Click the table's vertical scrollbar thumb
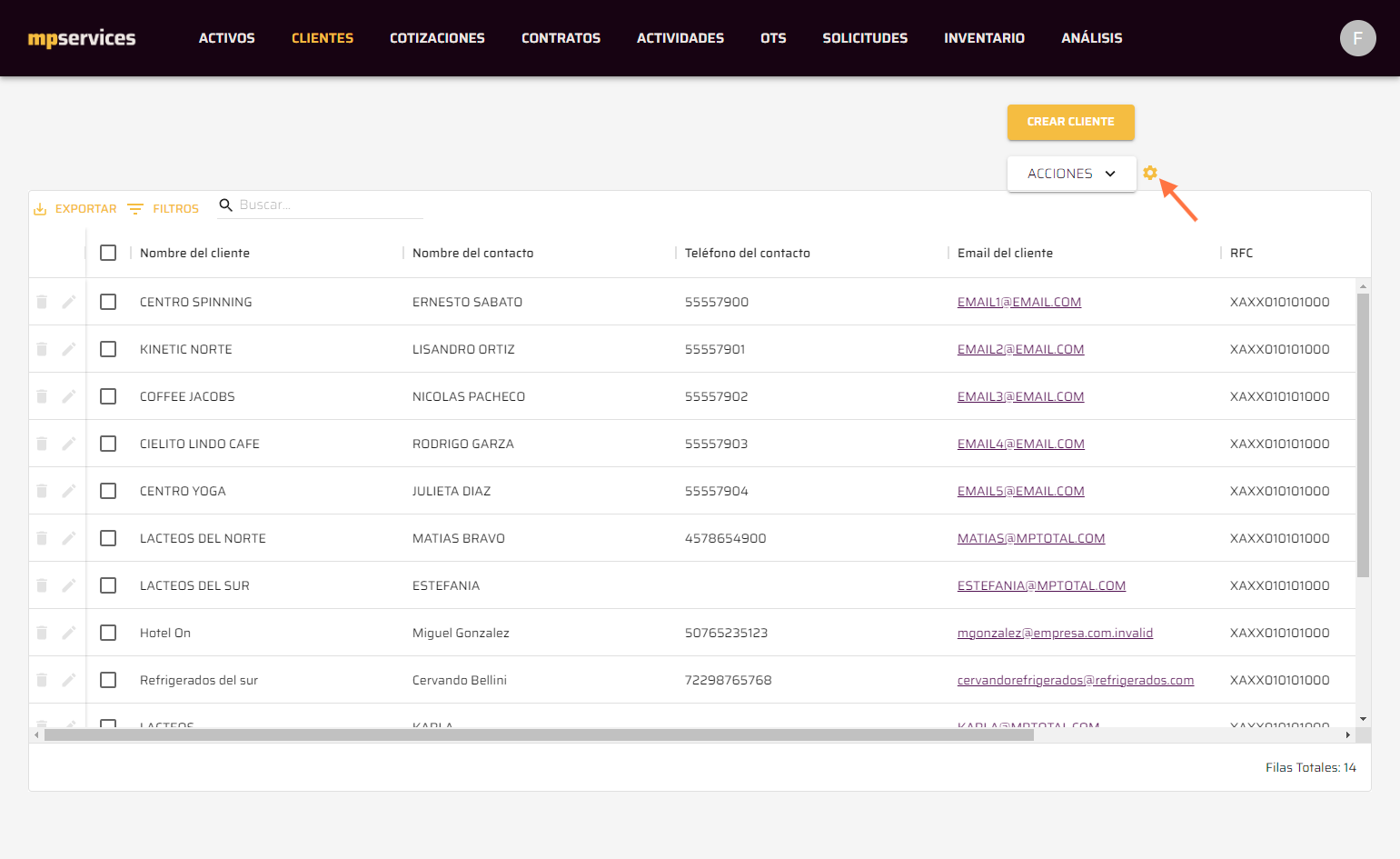 1363,434
